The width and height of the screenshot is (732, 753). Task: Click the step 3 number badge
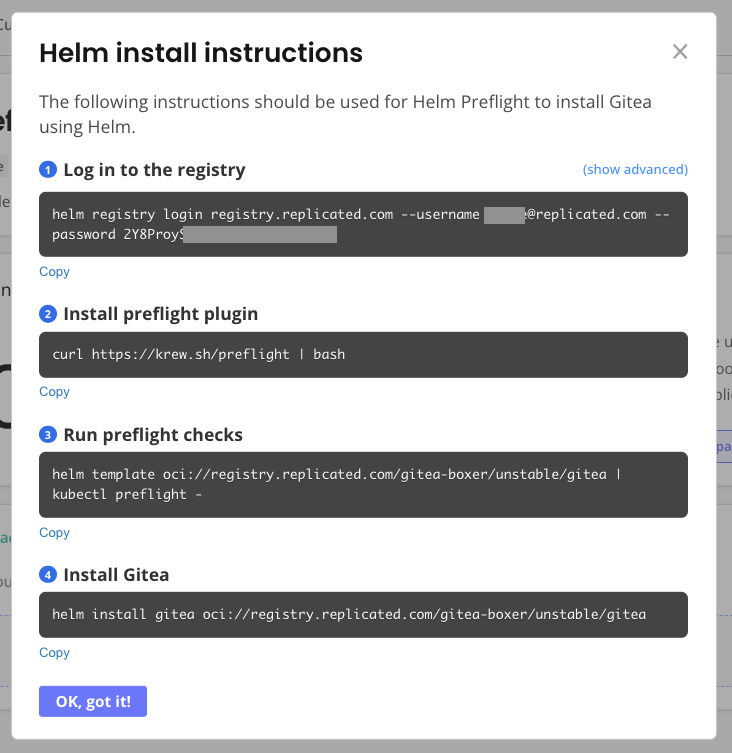click(48, 435)
